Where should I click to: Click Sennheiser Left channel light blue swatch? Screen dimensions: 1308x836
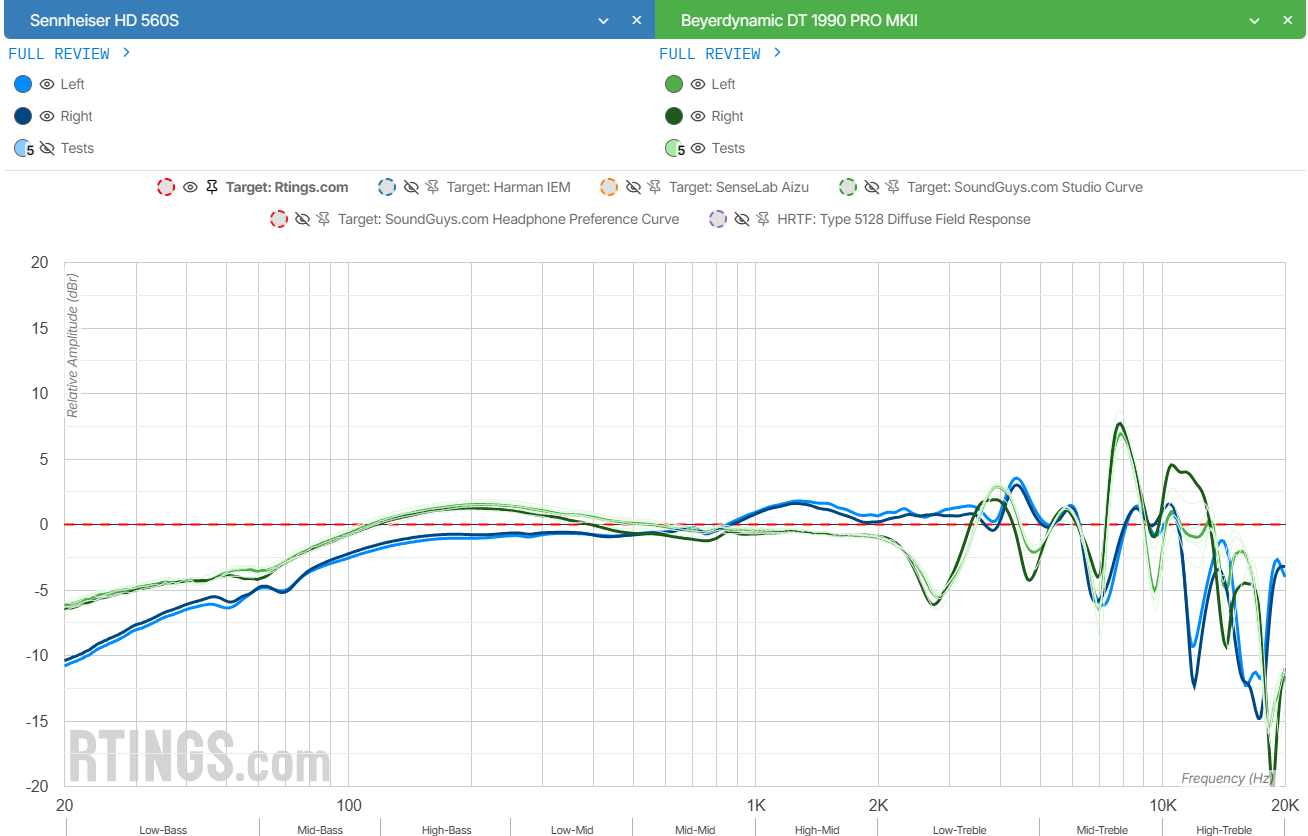(23, 84)
